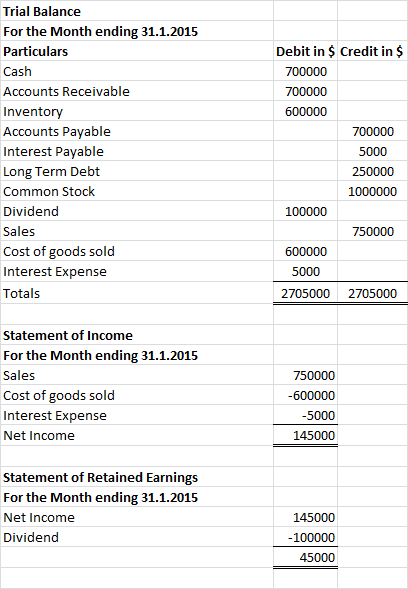Select the 750000 credit in Trial Balance Sales row
408x589 pixels.
click(x=373, y=231)
